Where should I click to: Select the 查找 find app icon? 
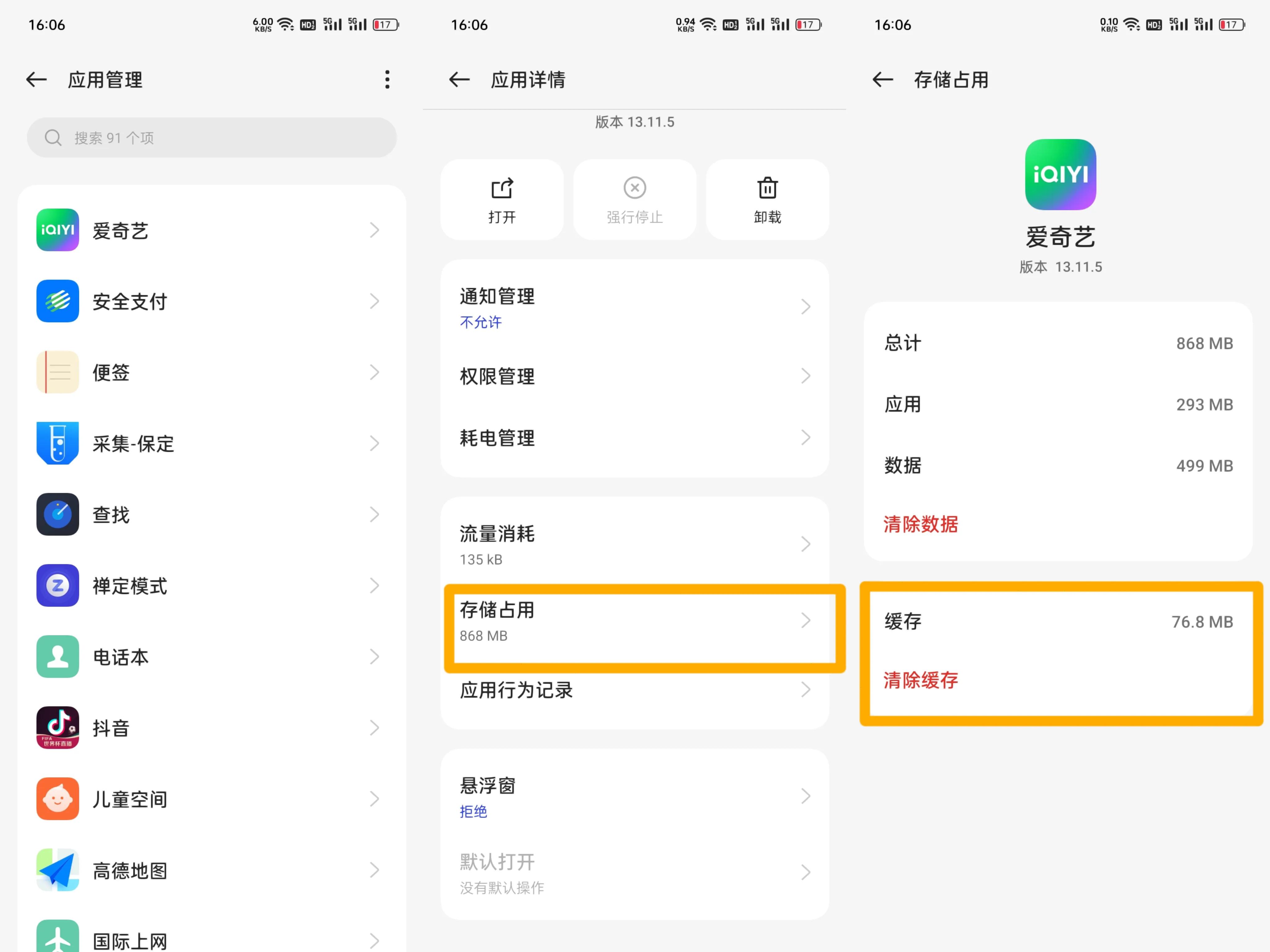[57, 514]
